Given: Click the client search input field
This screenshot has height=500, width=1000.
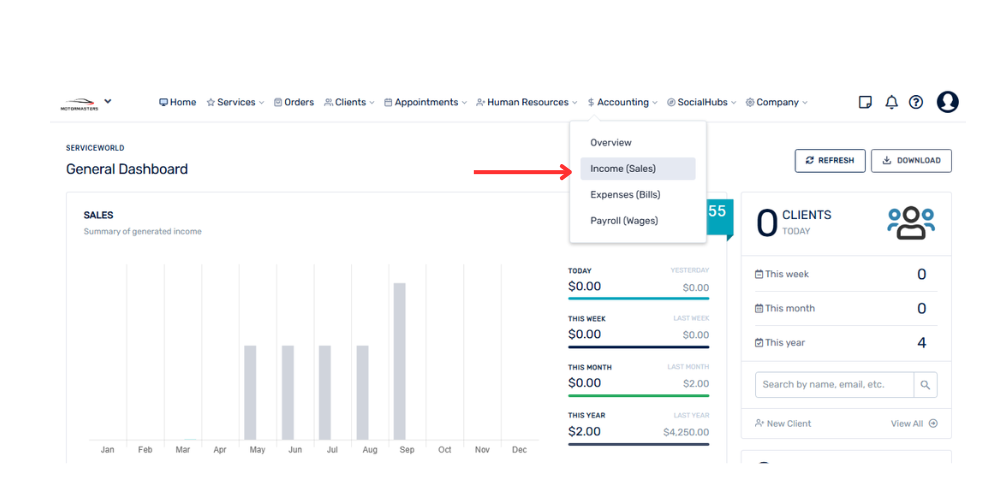Looking at the screenshot, I should (834, 385).
